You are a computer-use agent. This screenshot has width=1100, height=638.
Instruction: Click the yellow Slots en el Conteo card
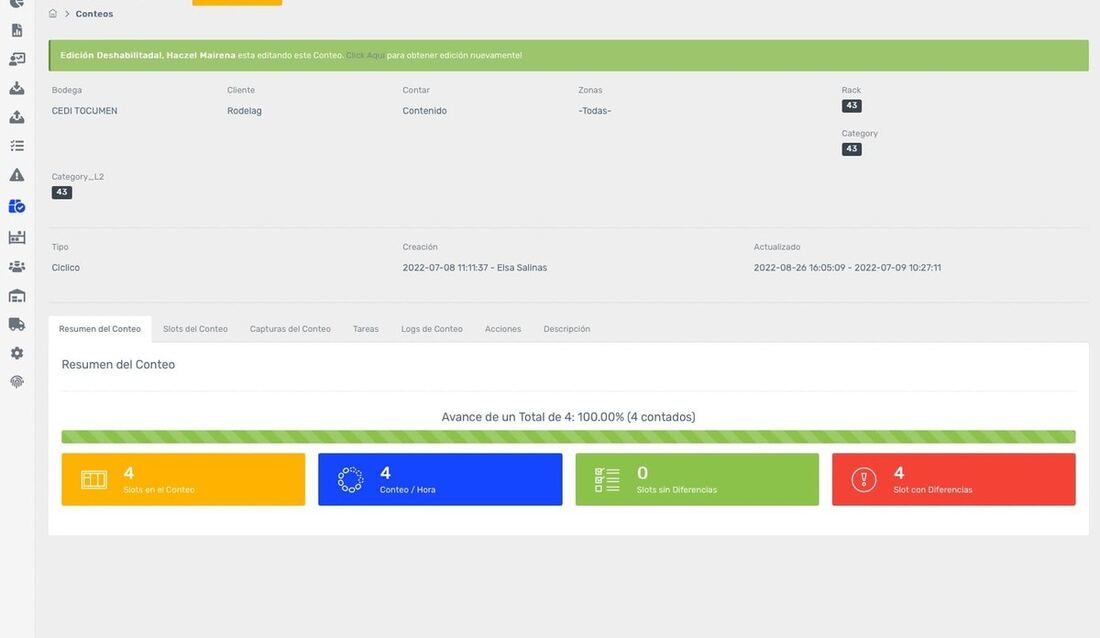pos(183,479)
